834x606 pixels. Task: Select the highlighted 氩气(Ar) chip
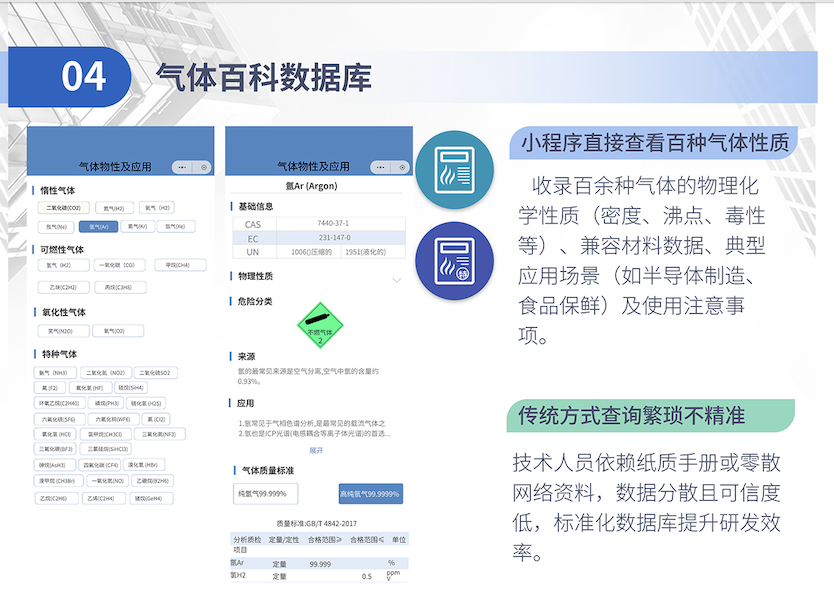click(98, 227)
